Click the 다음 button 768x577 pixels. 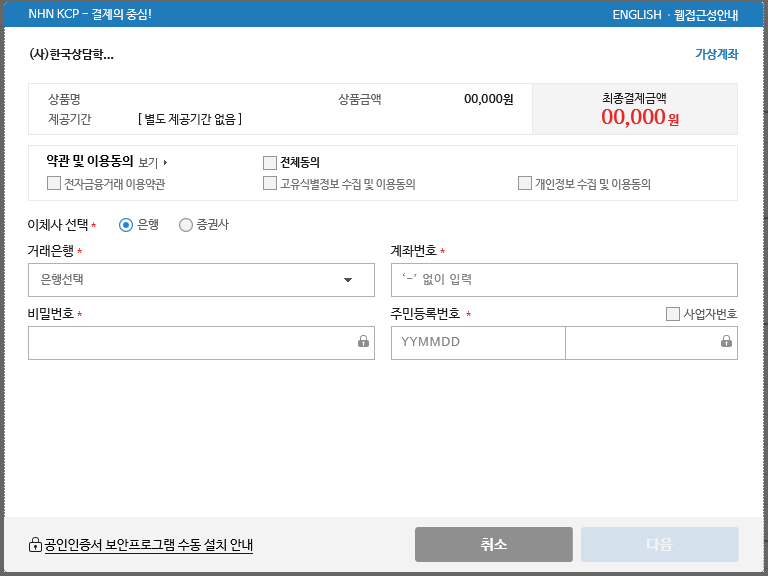[x=659, y=544]
